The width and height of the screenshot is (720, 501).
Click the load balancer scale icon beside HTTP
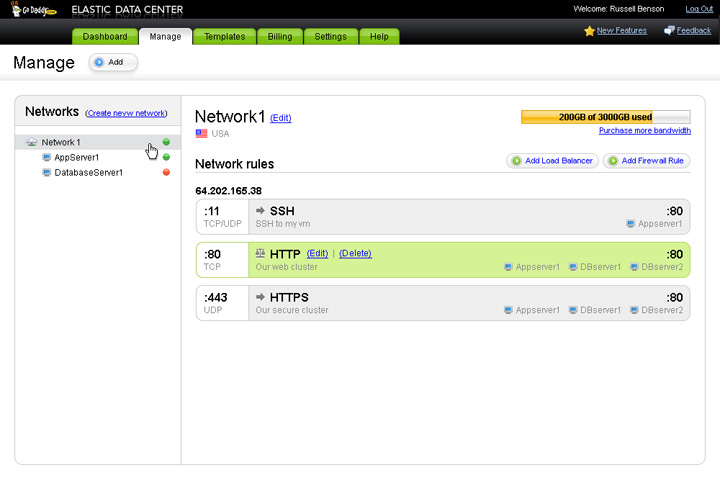260,254
